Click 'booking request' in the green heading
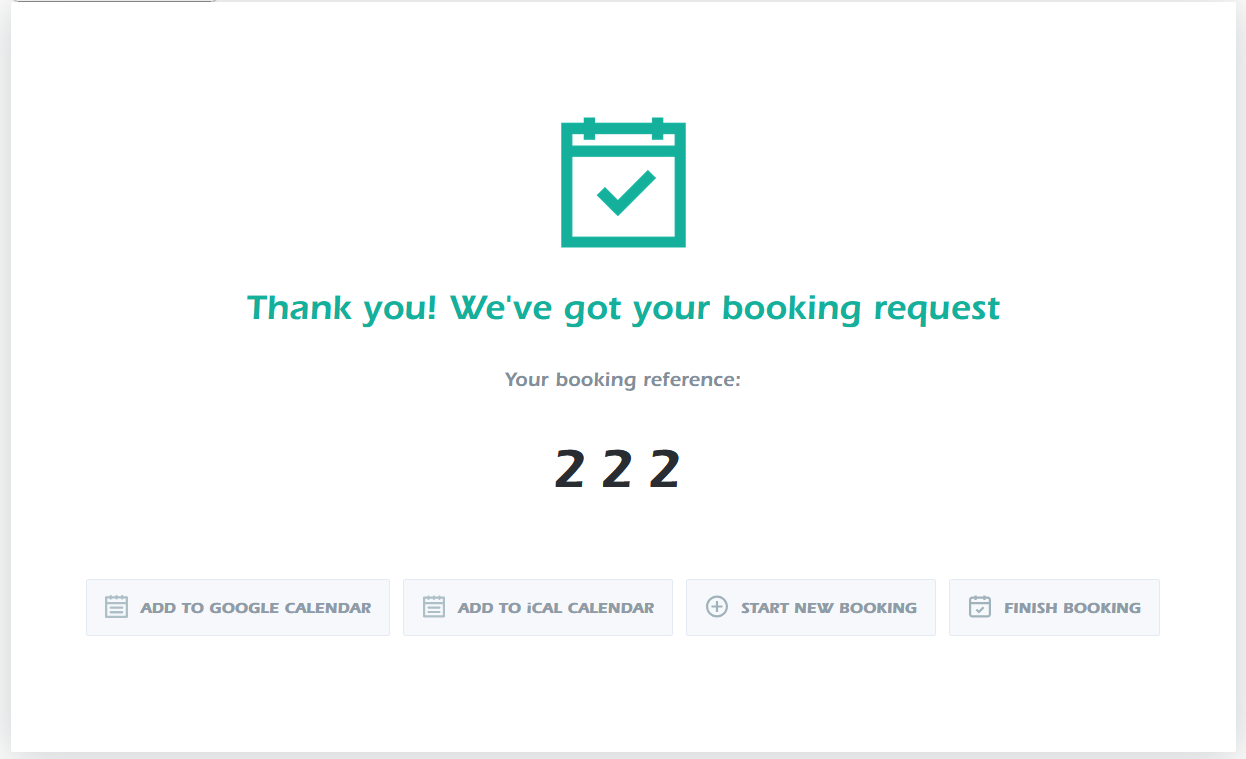Image resolution: width=1246 pixels, height=759 pixels. tap(861, 308)
